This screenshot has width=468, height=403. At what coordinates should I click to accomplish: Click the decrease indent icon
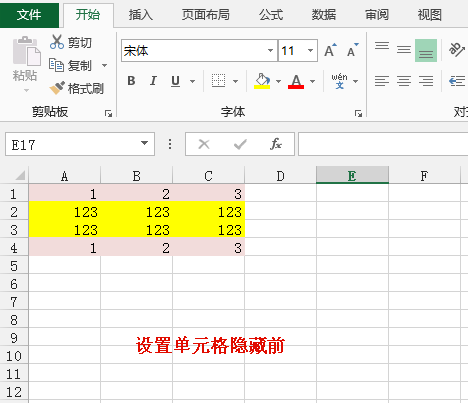click(457, 81)
